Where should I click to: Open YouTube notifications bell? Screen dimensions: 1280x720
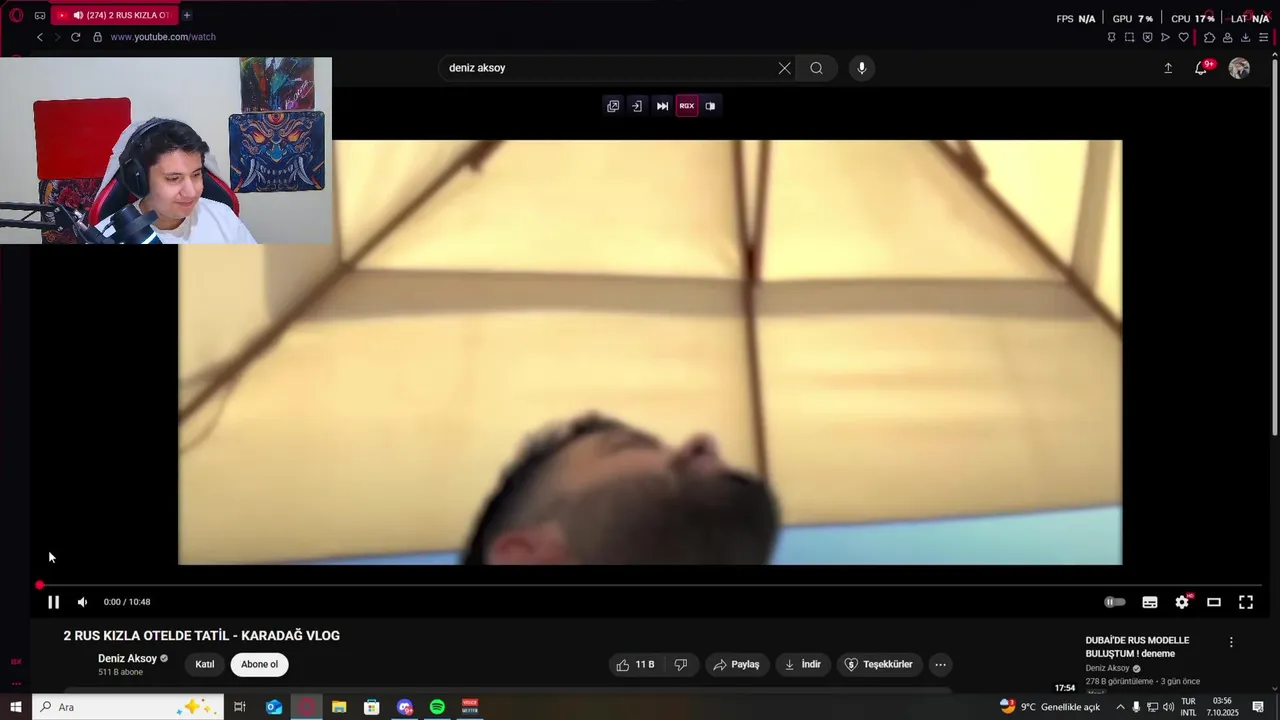[1201, 68]
